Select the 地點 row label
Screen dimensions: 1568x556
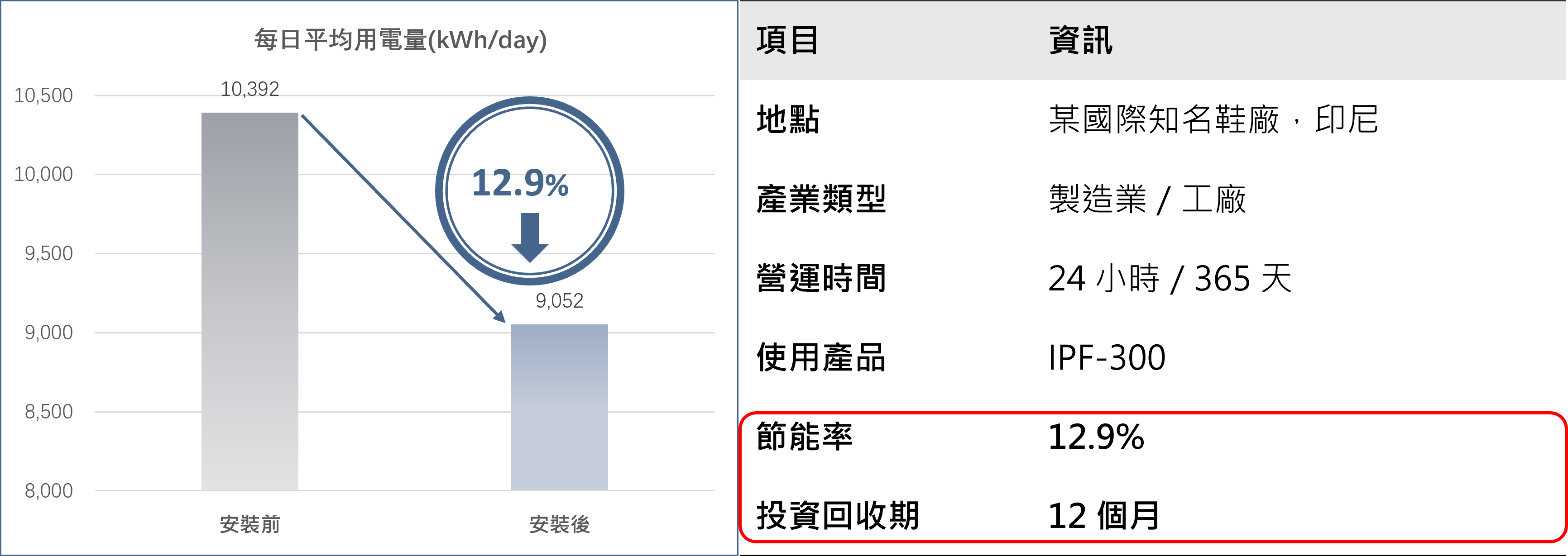[x=788, y=119]
